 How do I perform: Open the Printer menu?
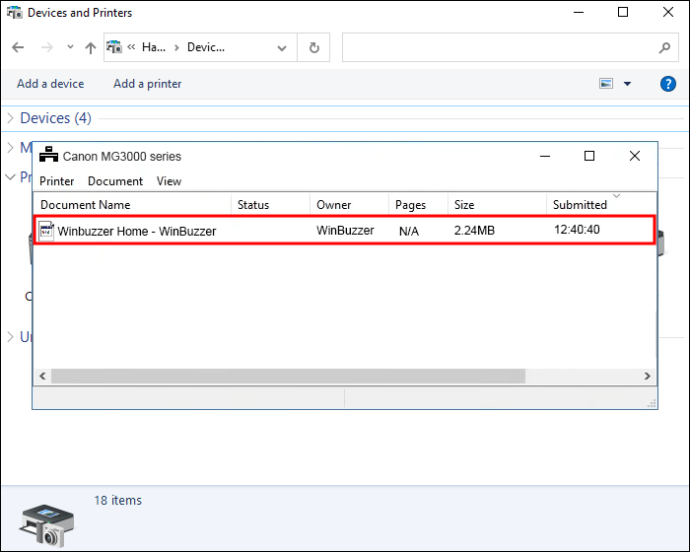pos(57,181)
